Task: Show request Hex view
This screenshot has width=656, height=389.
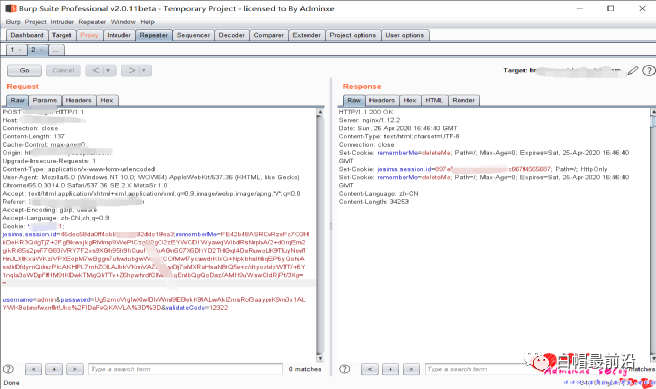Action: (x=107, y=100)
